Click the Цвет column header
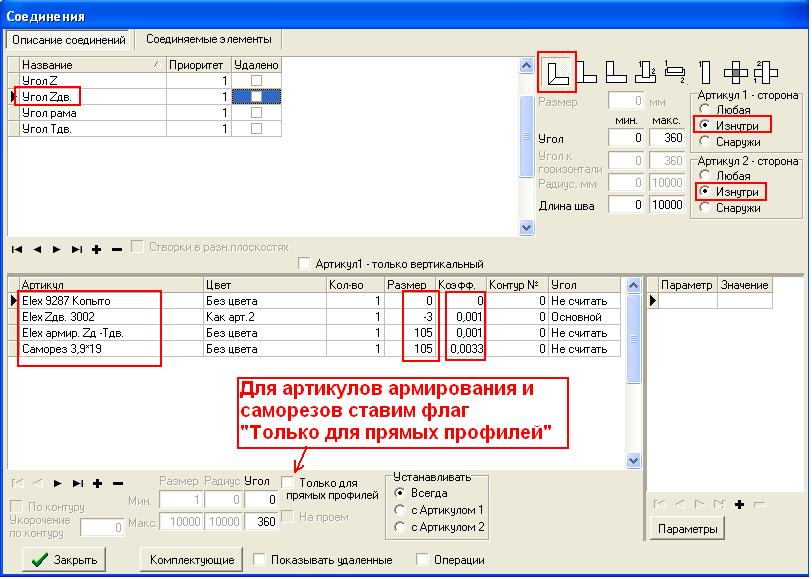Viewport: 812px width, 579px height. (x=265, y=285)
